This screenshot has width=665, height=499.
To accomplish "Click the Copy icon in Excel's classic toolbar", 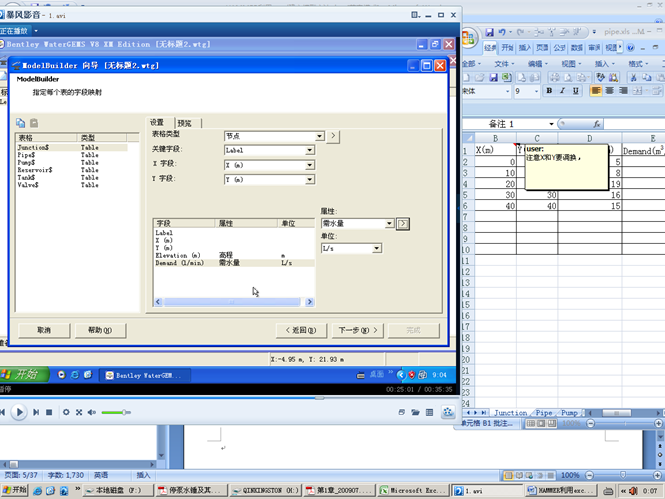I will point(647,77).
